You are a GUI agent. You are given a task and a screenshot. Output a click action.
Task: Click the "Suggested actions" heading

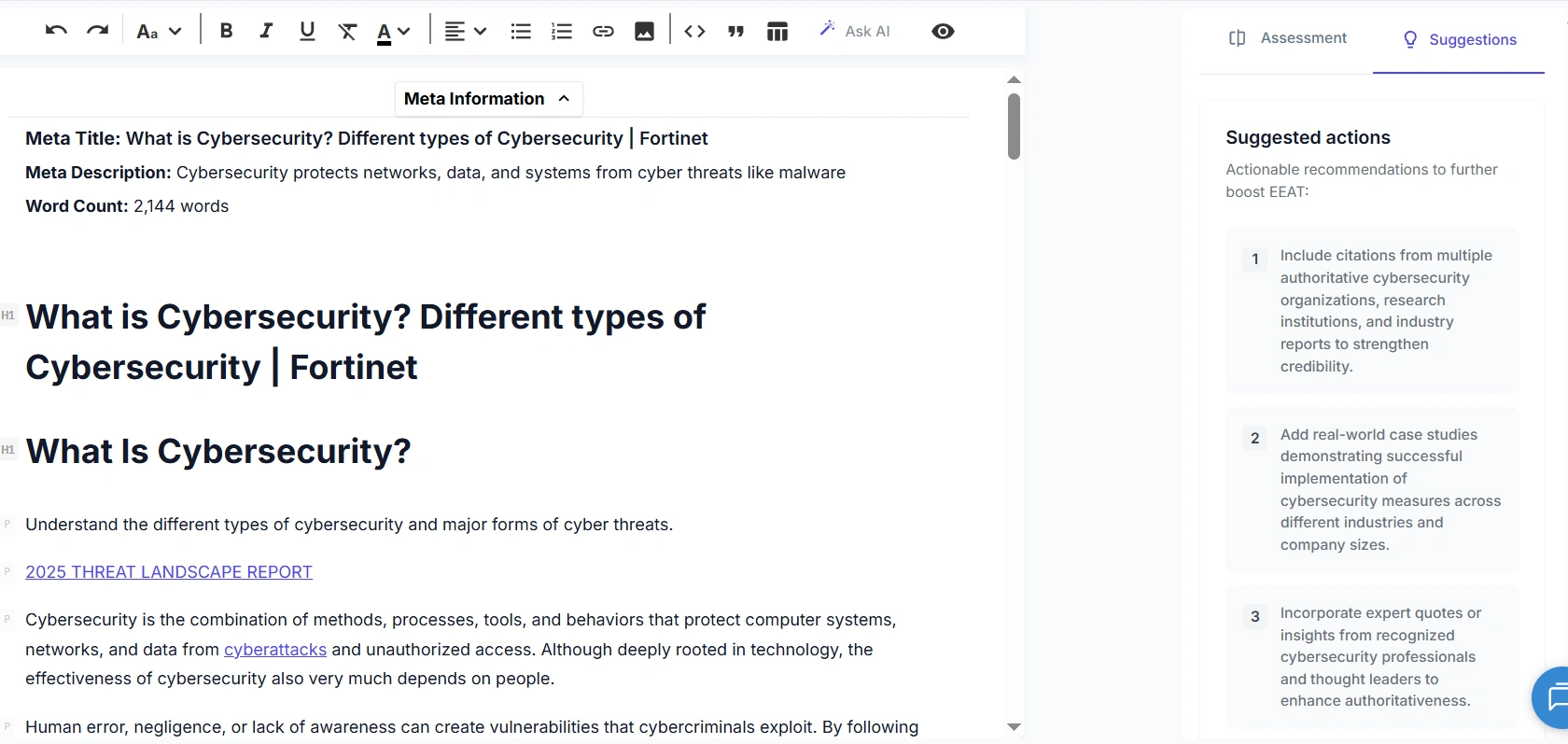[1308, 137]
